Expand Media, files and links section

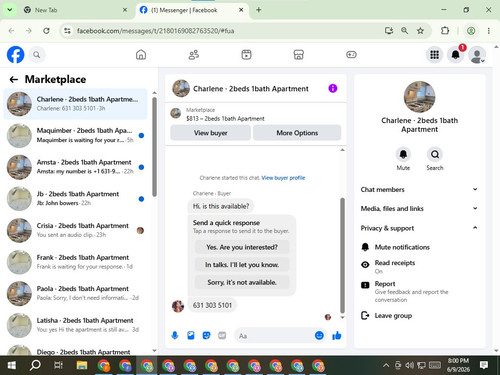(419, 209)
